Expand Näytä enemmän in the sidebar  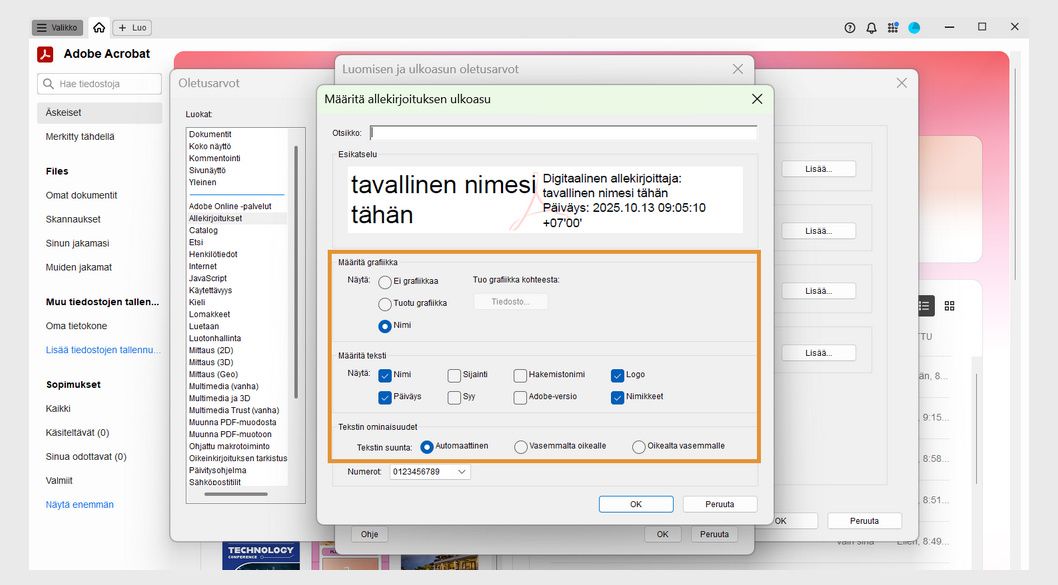pyautogui.click(x=78, y=504)
